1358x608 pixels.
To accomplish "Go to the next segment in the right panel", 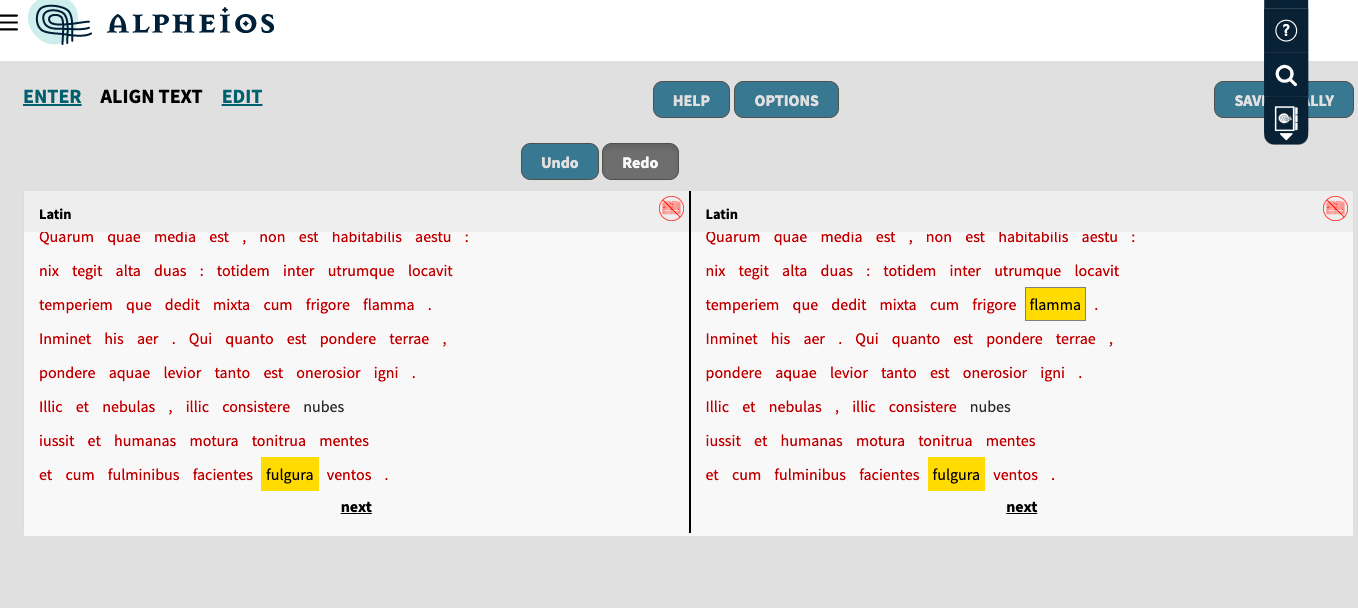I will (1021, 507).
